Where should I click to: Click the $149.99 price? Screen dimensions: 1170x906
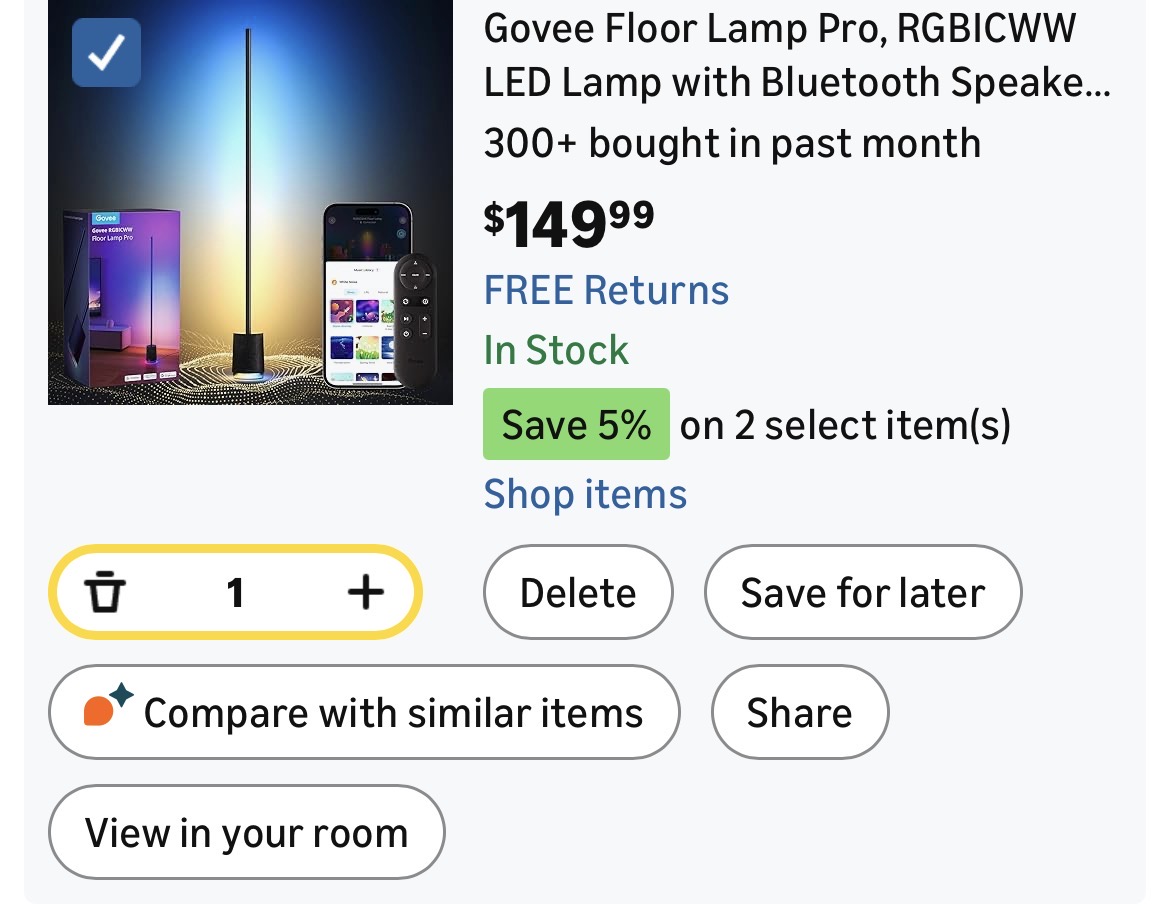click(x=568, y=224)
